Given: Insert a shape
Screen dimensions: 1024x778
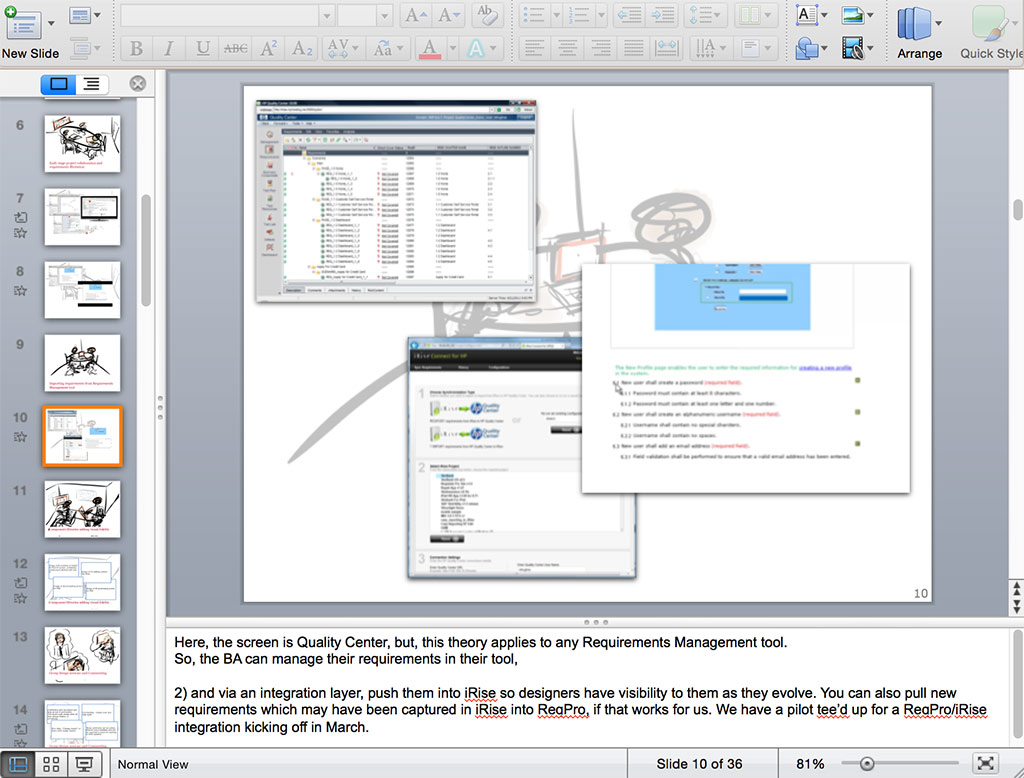Looking at the screenshot, I should 810,48.
